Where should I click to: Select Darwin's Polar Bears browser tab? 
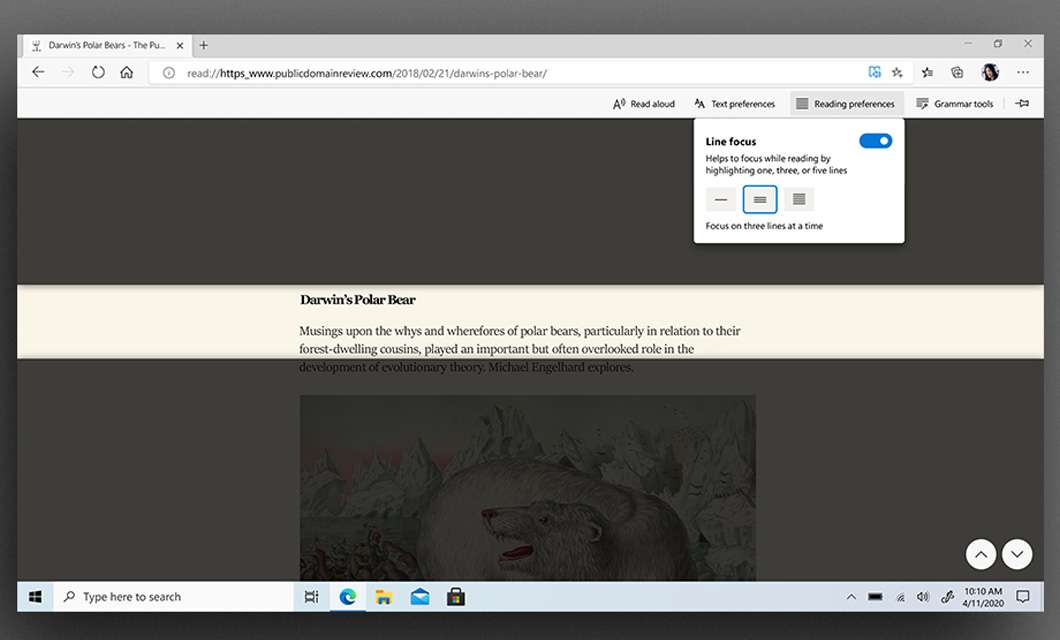click(x=108, y=45)
